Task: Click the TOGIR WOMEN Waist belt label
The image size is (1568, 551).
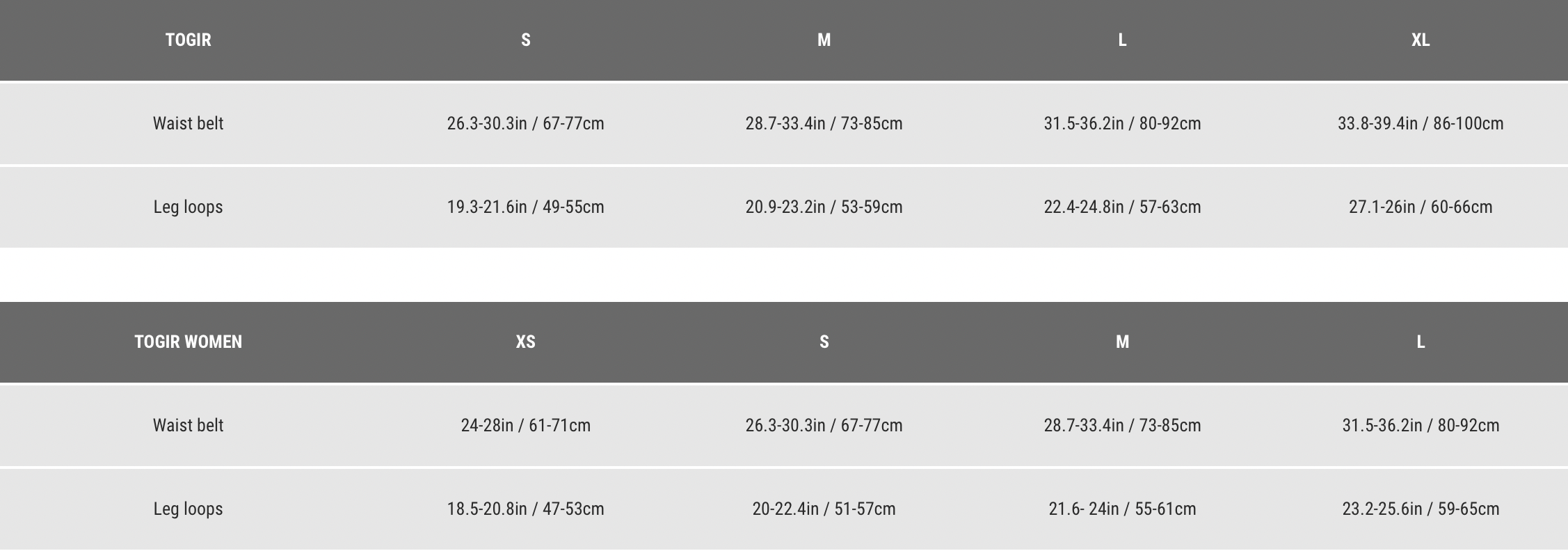Action: [188, 425]
